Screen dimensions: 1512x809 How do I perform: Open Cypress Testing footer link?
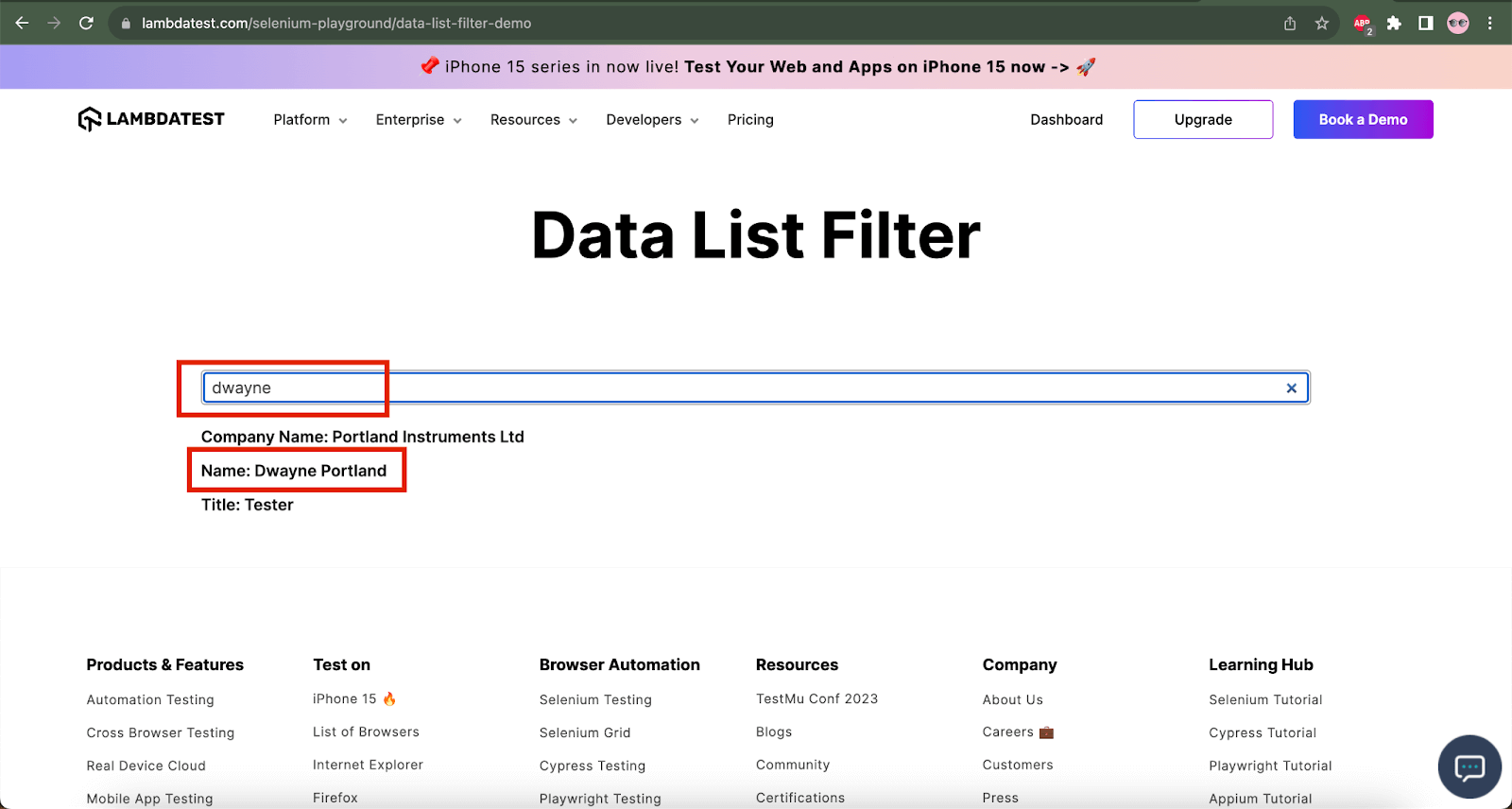[x=593, y=766]
